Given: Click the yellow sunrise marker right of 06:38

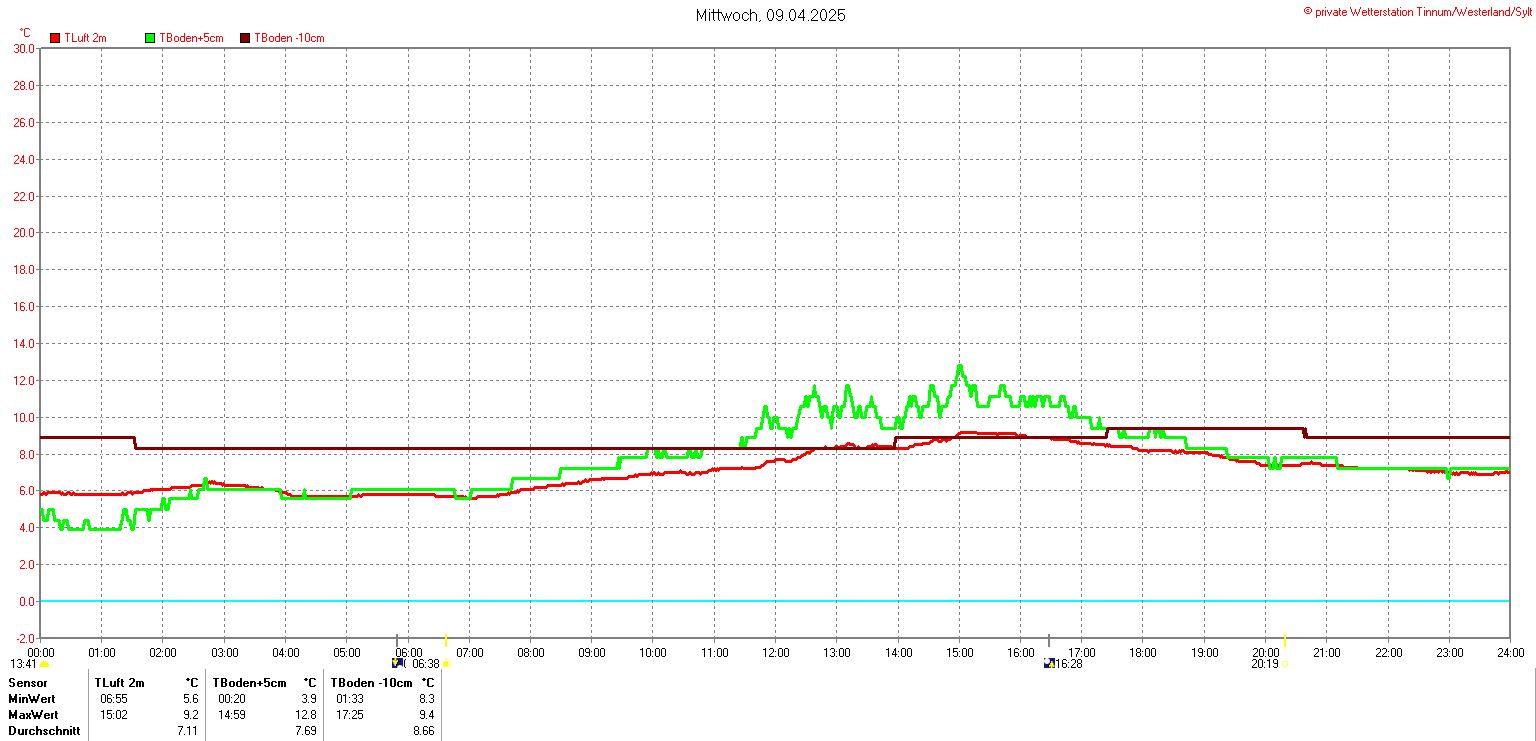Looking at the screenshot, I should tap(446, 664).
